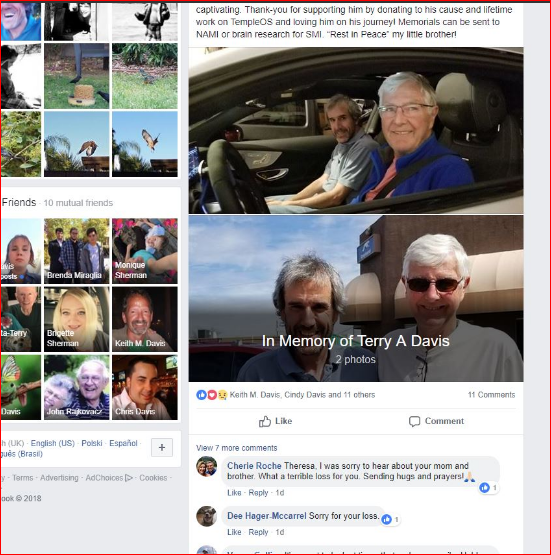This screenshot has height=555, width=551.
Task: Open Dee Hager-Mccarrel's avatar
Action: [x=207, y=516]
